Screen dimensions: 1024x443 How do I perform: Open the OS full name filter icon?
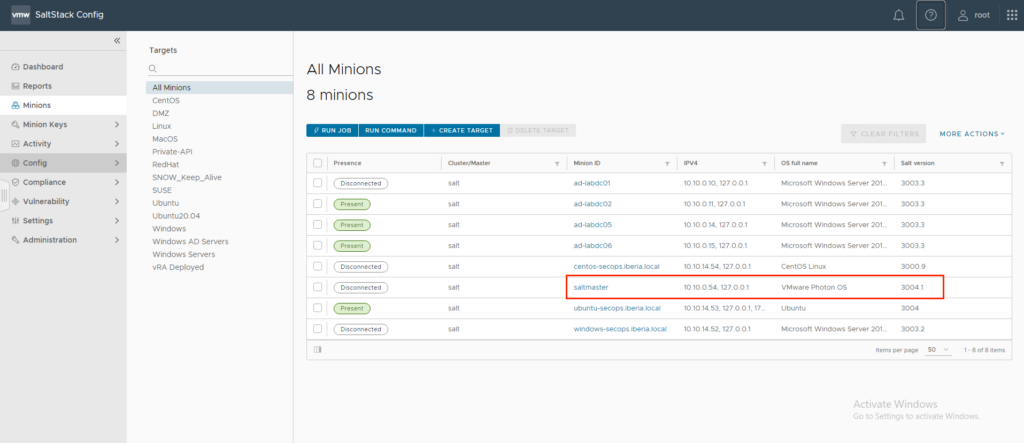[x=884, y=163]
